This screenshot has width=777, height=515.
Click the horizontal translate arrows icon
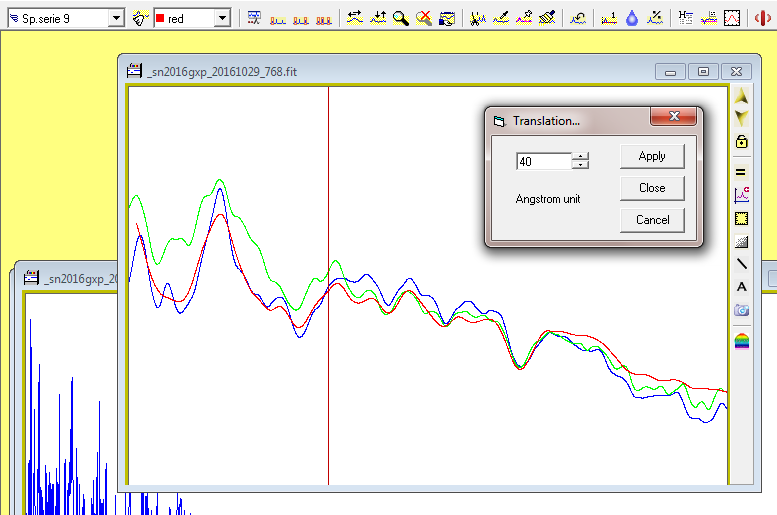click(x=354, y=18)
